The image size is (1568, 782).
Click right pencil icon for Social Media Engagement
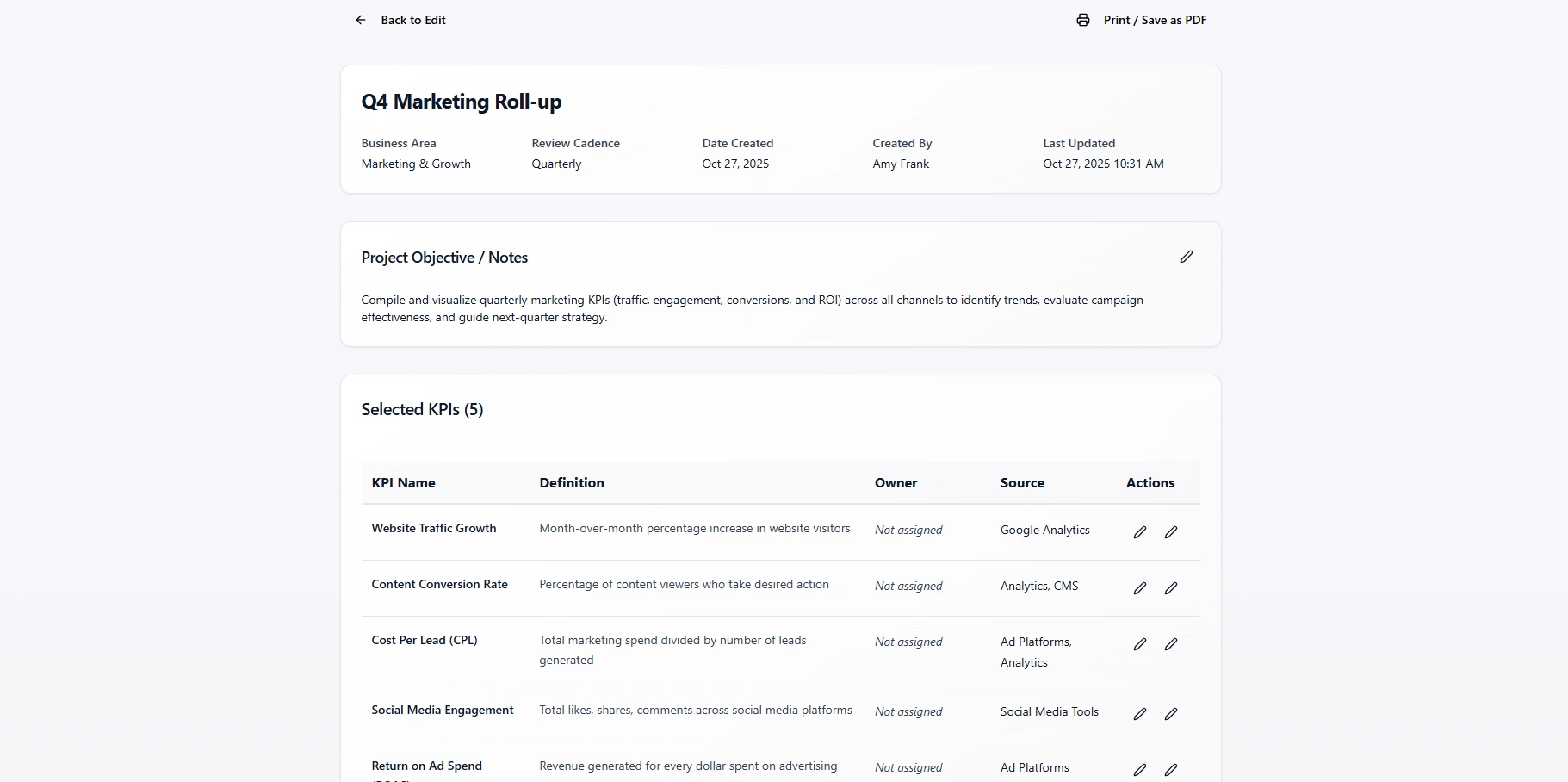[1171, 714]
